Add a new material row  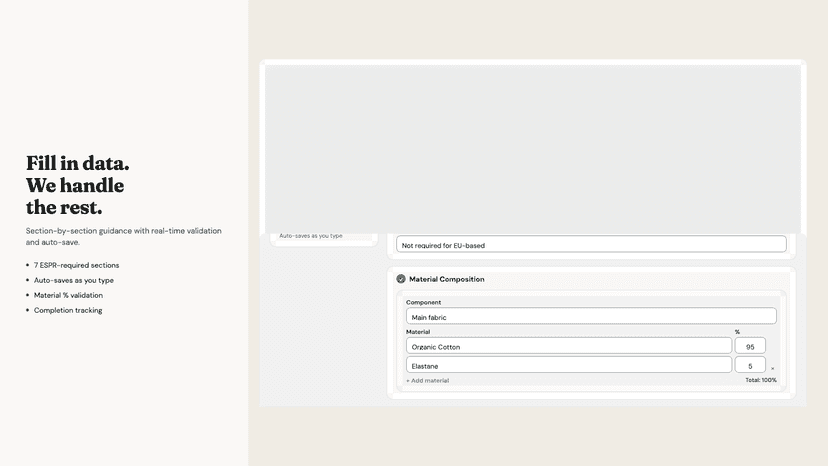[x=427, y=380]
